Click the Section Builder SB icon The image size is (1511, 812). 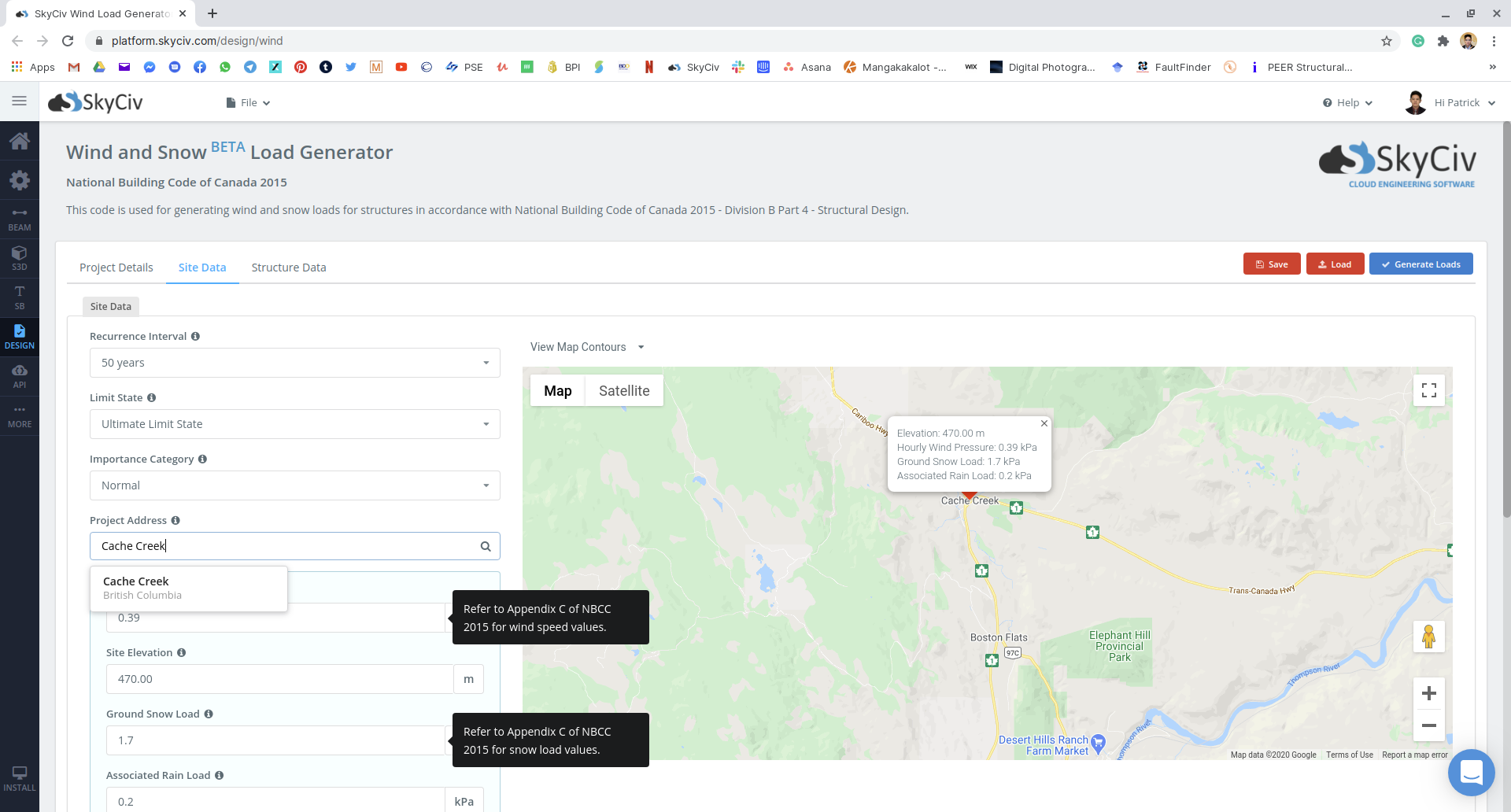[x=20, y=297]
